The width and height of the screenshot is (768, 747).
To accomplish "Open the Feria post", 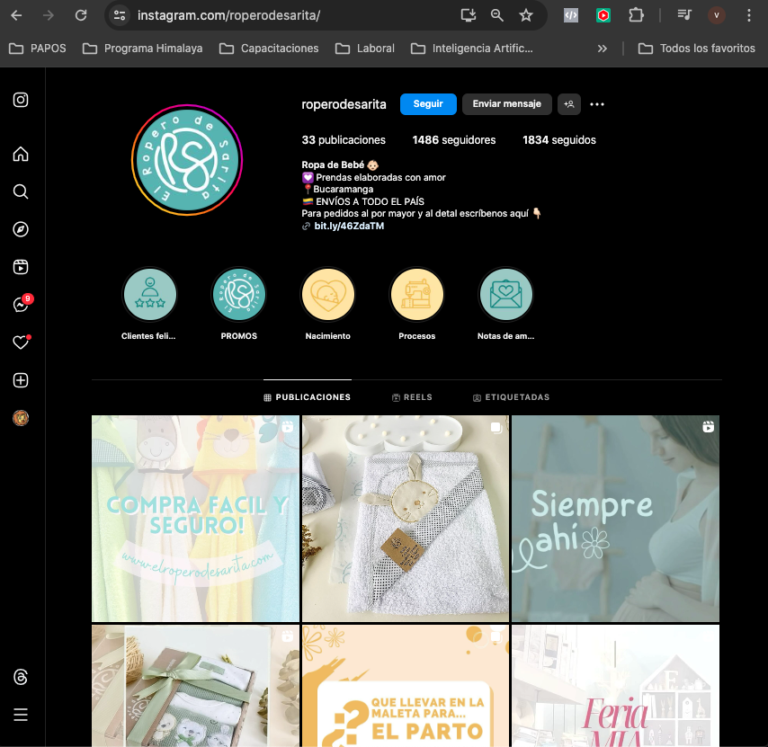I will tap(615, 686).
